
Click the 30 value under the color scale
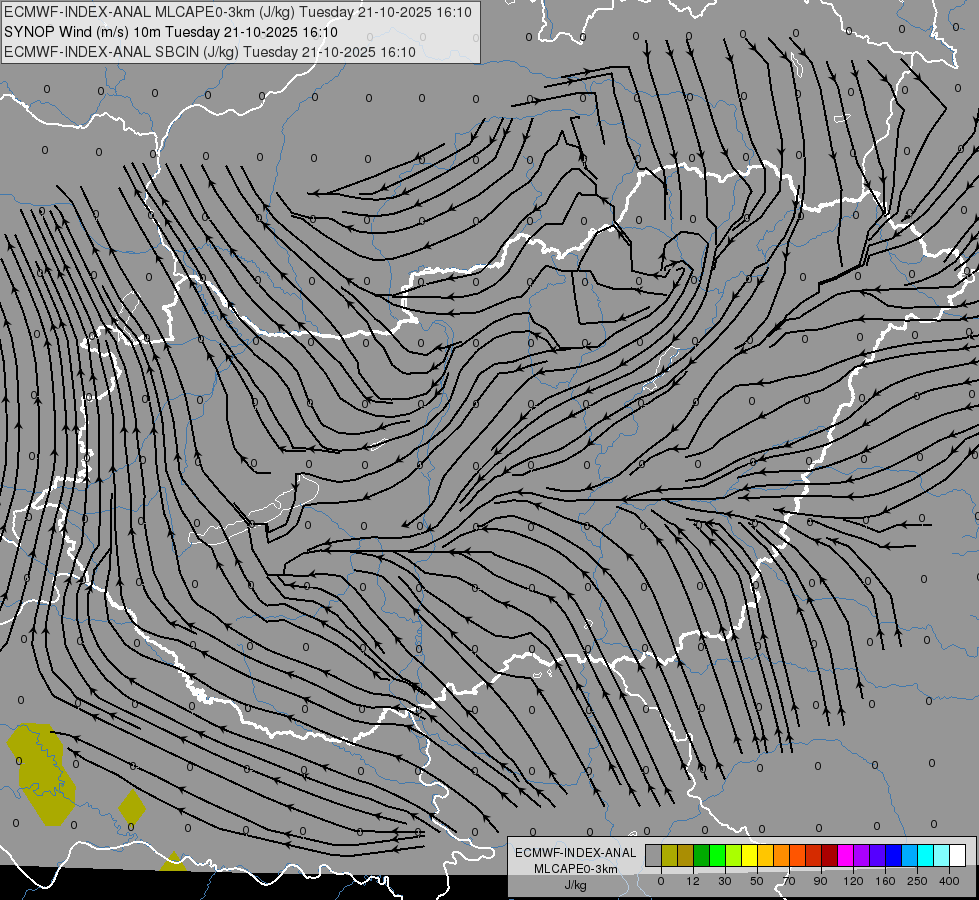[x=725, y=881]
